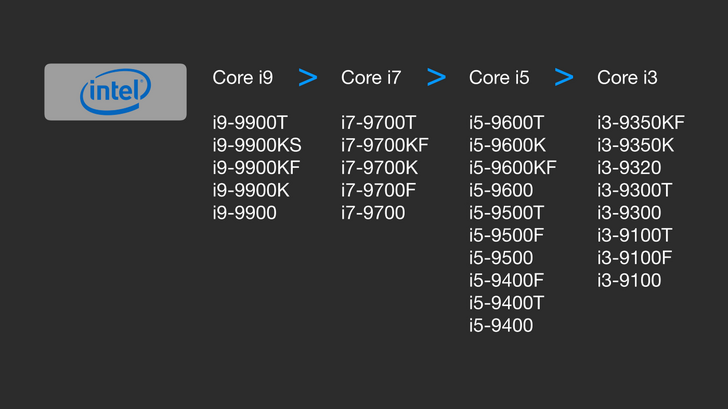Click the i9-9900T processor name
Screen dimensions: 728x409
250,122
